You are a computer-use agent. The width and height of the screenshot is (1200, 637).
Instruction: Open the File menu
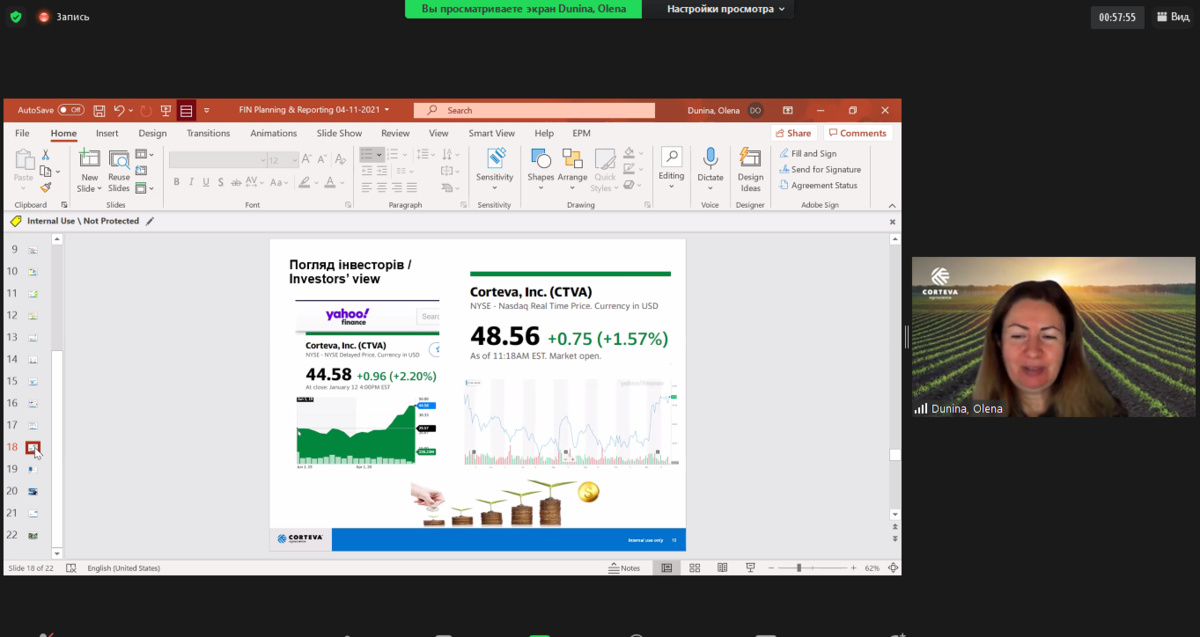coord(22,133)
